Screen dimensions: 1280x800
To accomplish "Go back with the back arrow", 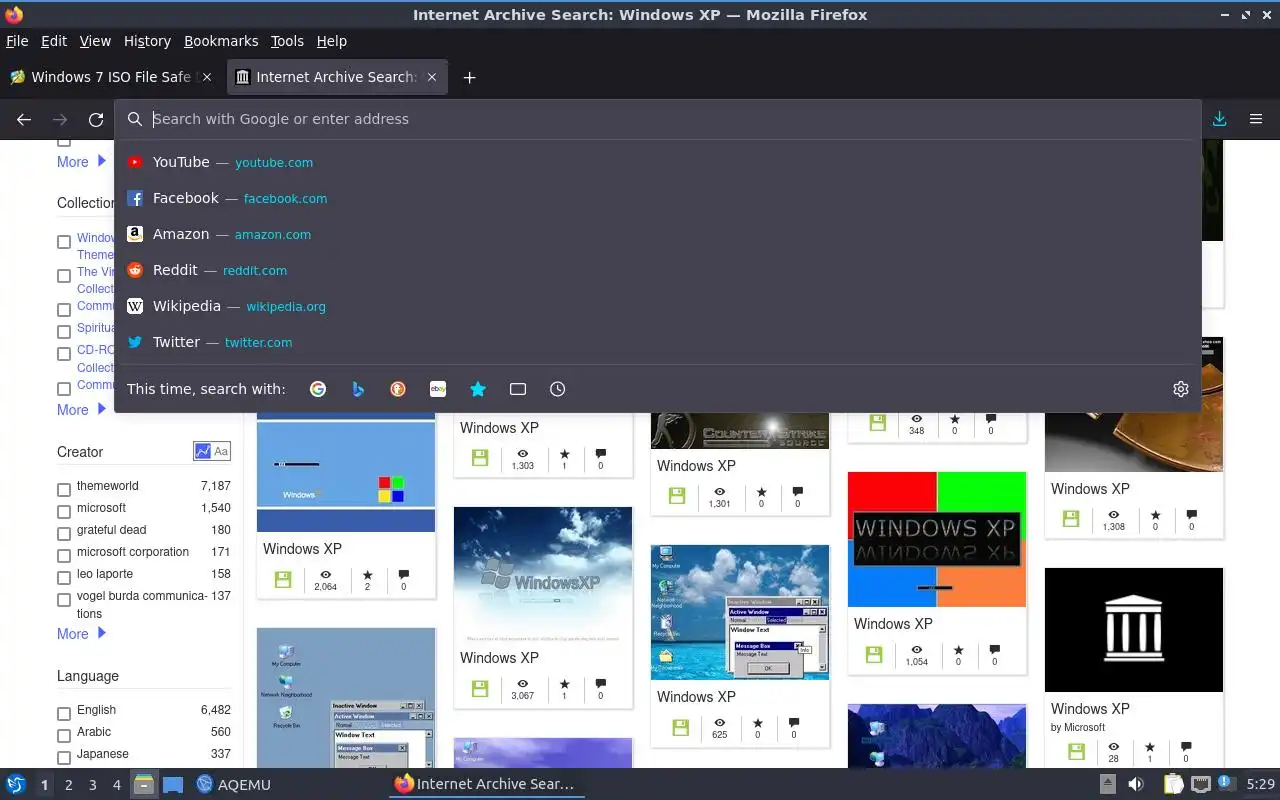I will click(x=24, y=120).
